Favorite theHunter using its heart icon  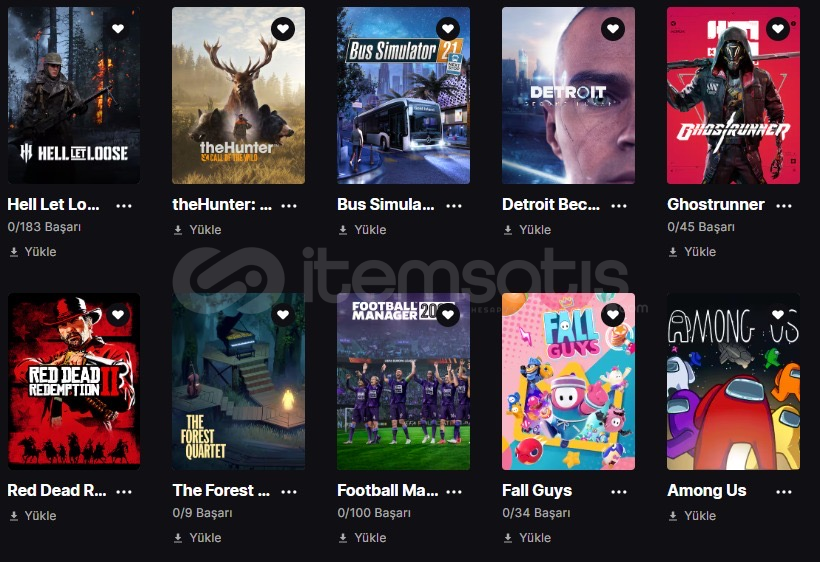pos(283,29)
